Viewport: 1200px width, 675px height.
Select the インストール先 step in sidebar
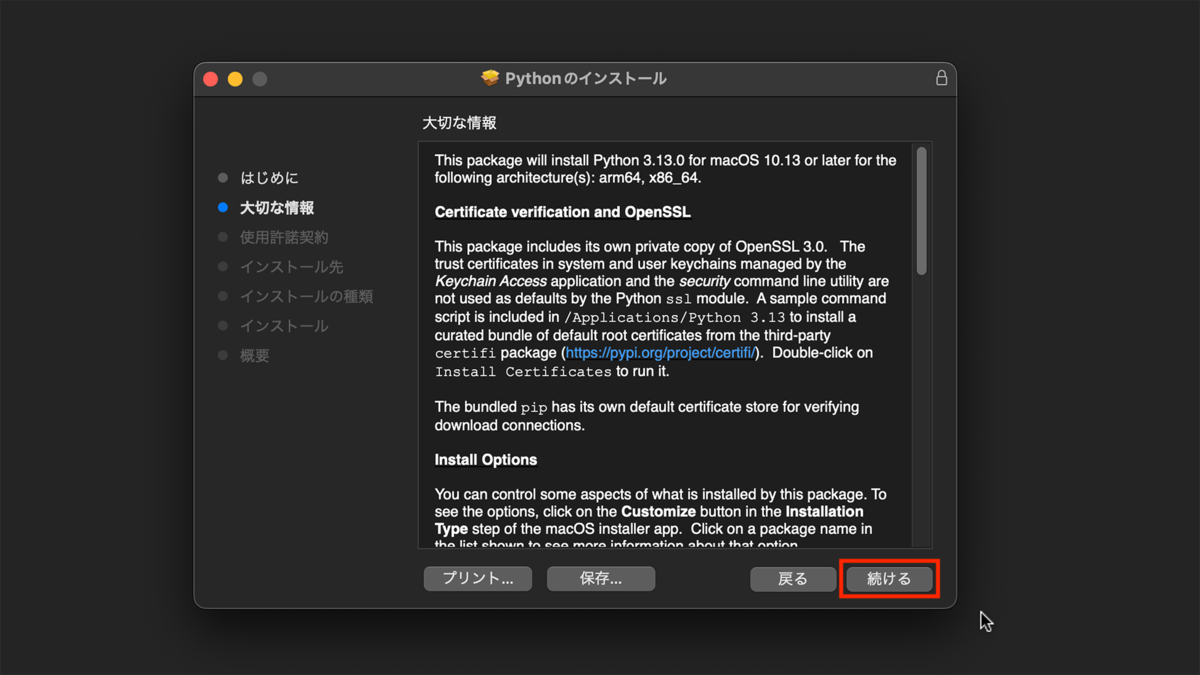coord(291,267)
